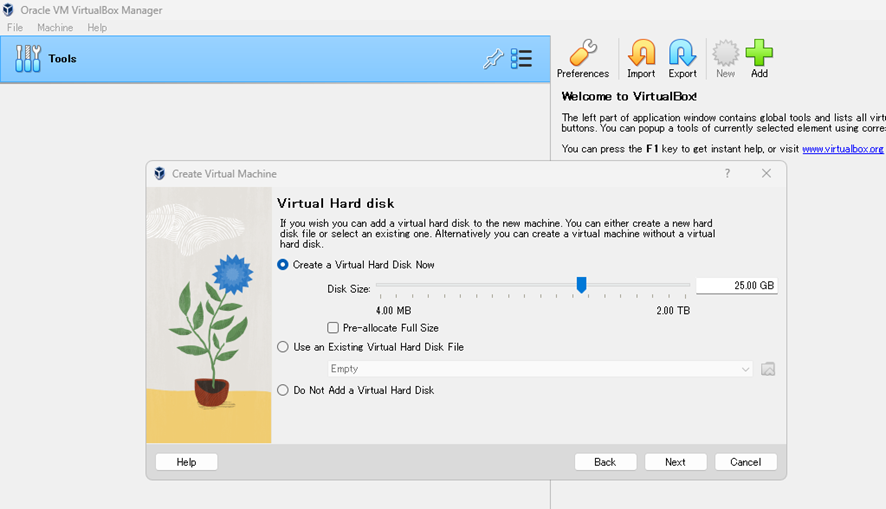This screenshot has height=509, width=886.
Task: Click the New machine toolbar icon
Action: (x=726, y=59)
